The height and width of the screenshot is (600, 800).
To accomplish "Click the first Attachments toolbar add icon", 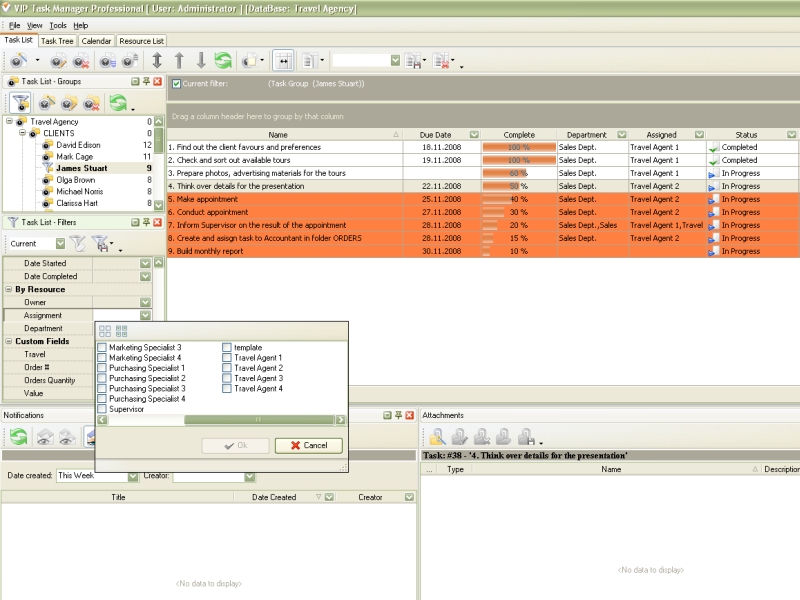I will [437, 437].
